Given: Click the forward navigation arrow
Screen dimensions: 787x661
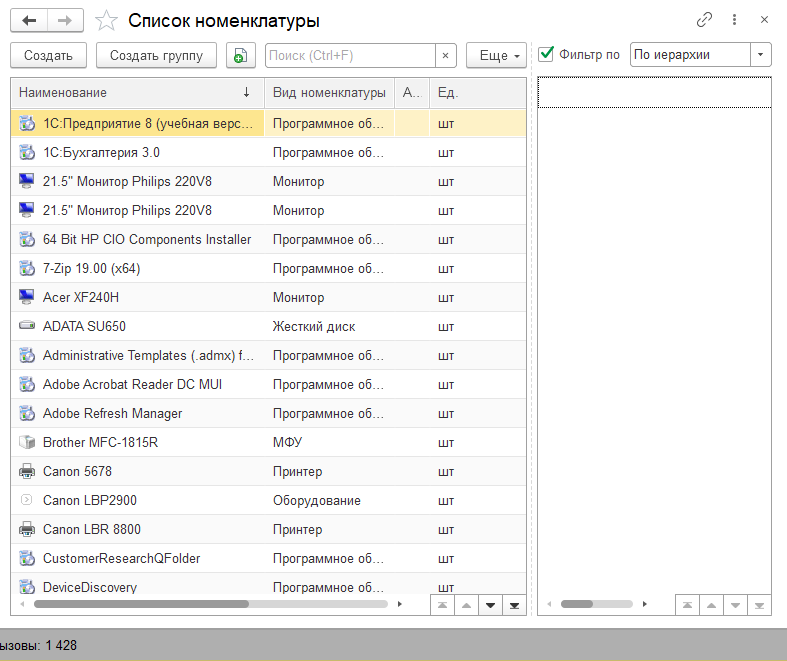Looking at the screenshot, I should click(x=65, y=20).
